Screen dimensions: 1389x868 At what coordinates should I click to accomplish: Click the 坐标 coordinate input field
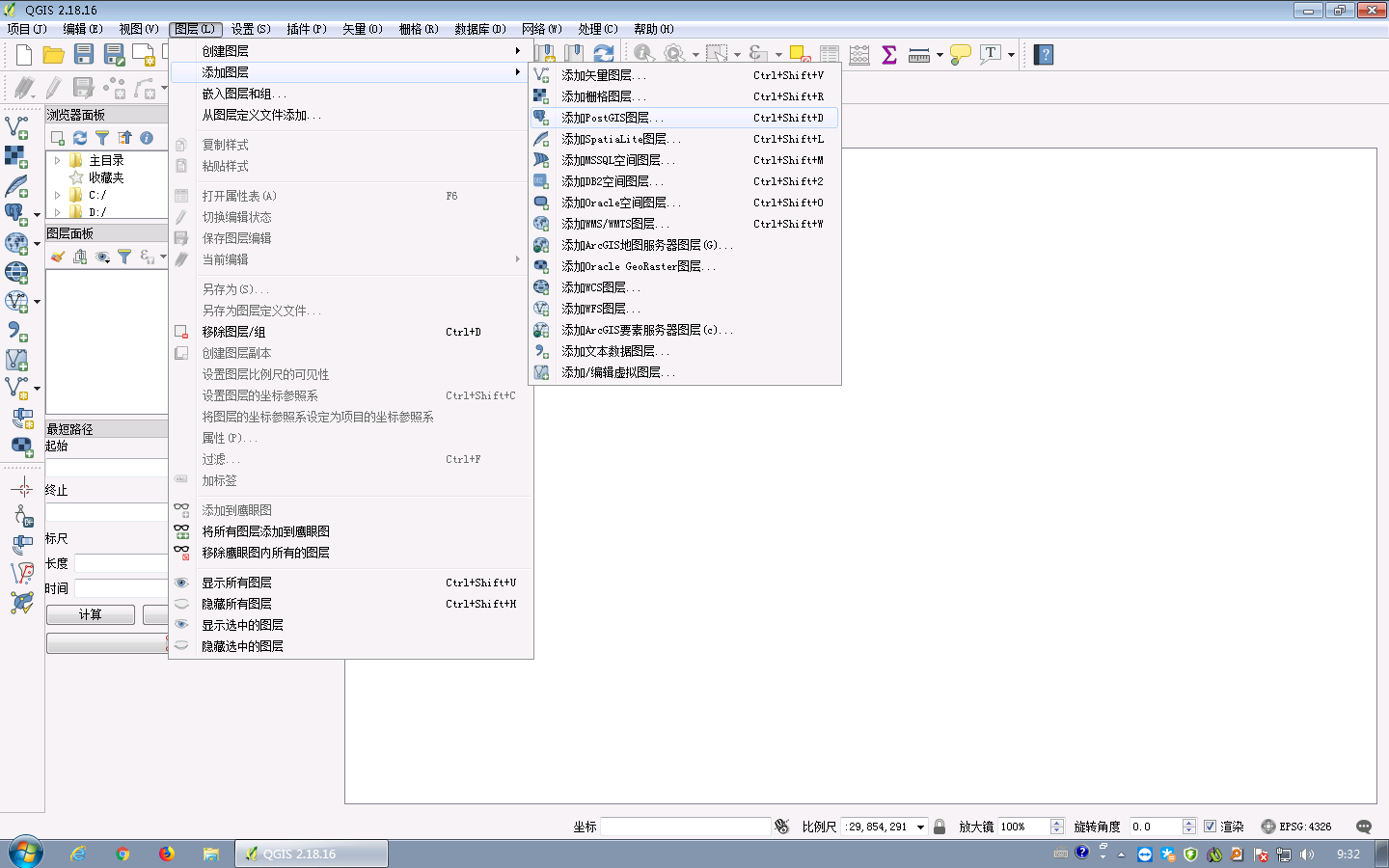click(x=685, y=827)
